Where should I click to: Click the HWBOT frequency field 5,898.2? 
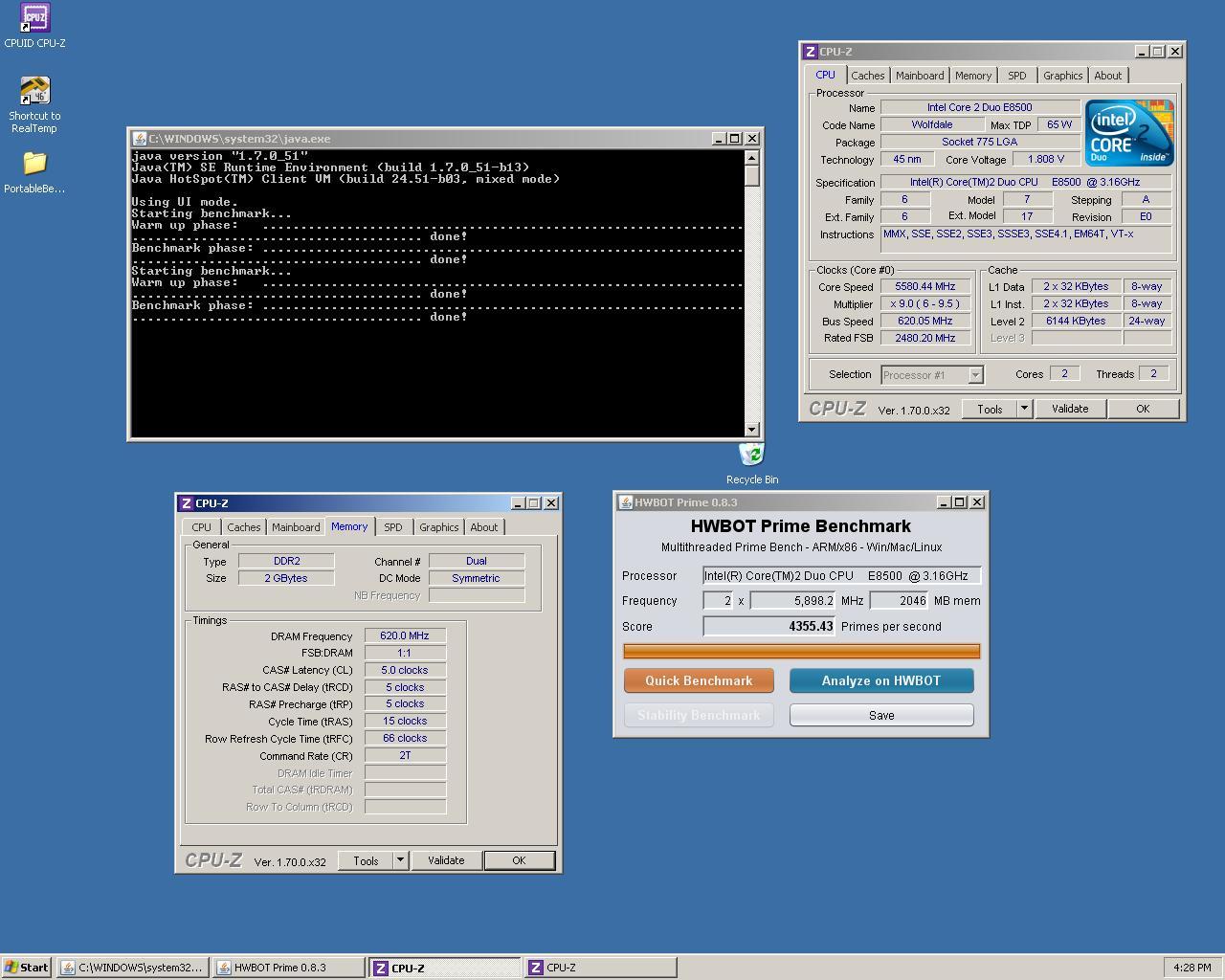[x=792, y=601]
